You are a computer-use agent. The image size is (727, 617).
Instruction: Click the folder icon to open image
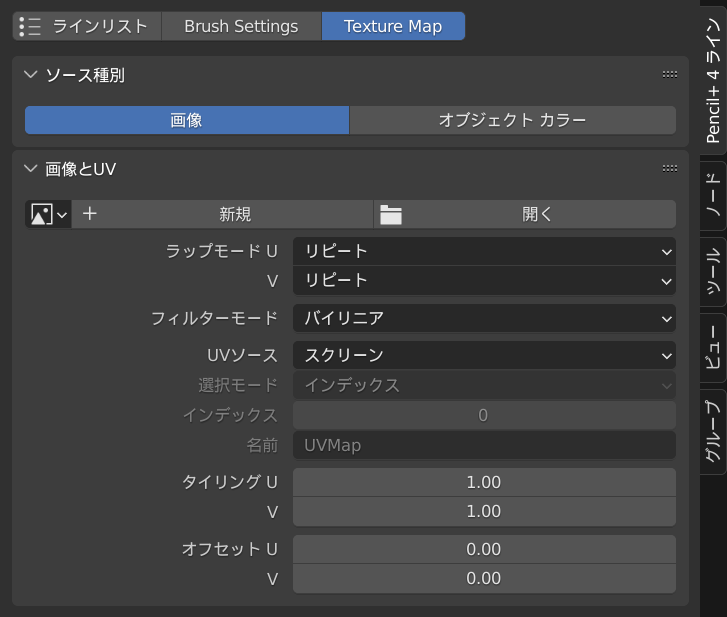coord(390,214)
